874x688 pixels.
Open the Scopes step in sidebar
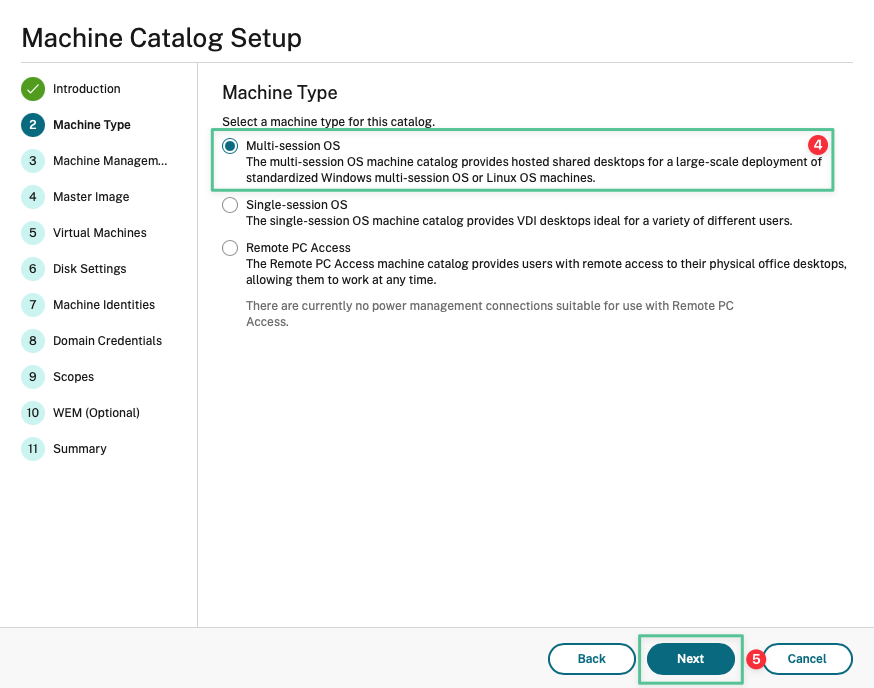pyautogui.click(x=73, y=377)
